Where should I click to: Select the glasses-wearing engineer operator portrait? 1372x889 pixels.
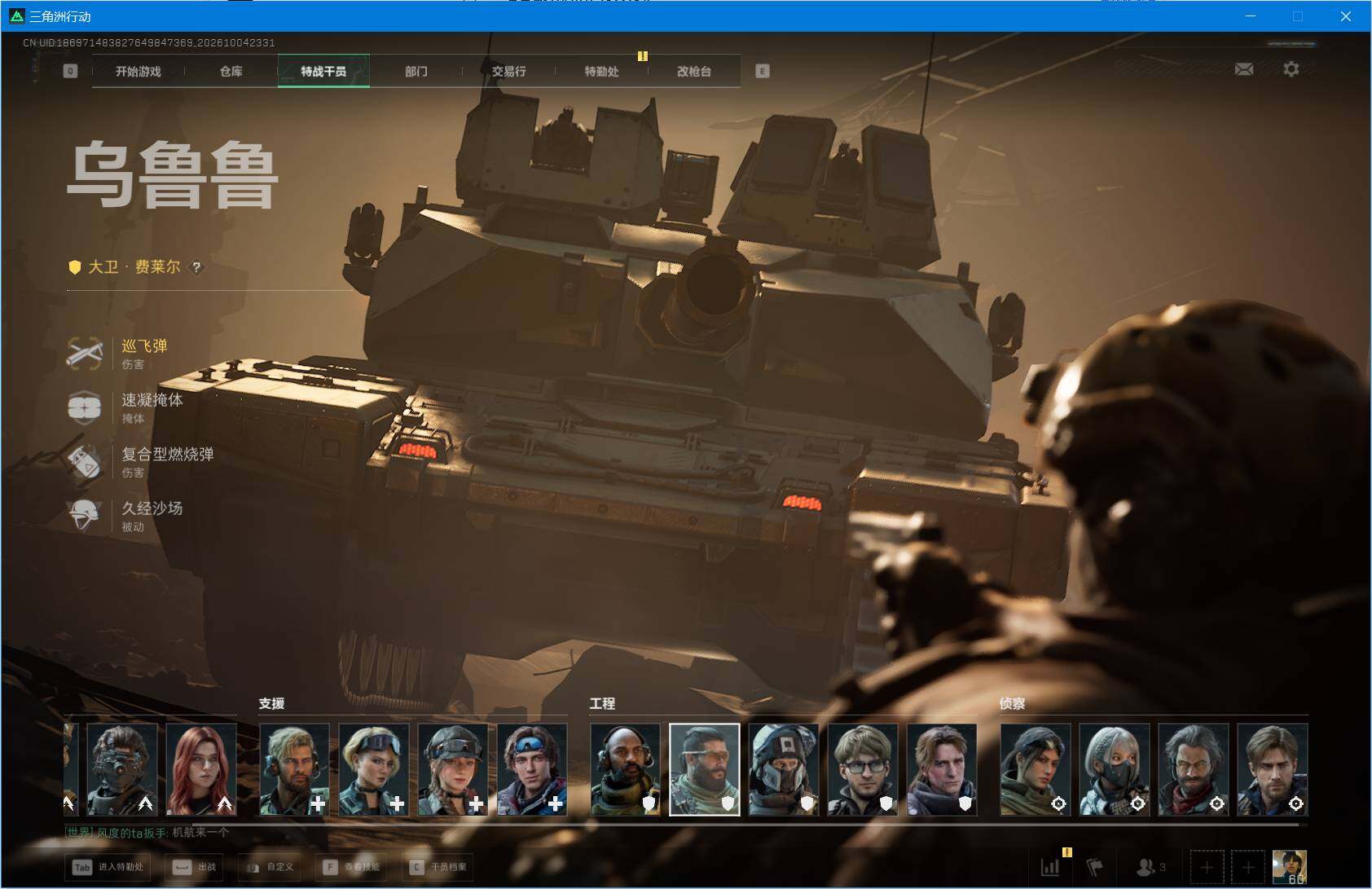tap(863, 769)
